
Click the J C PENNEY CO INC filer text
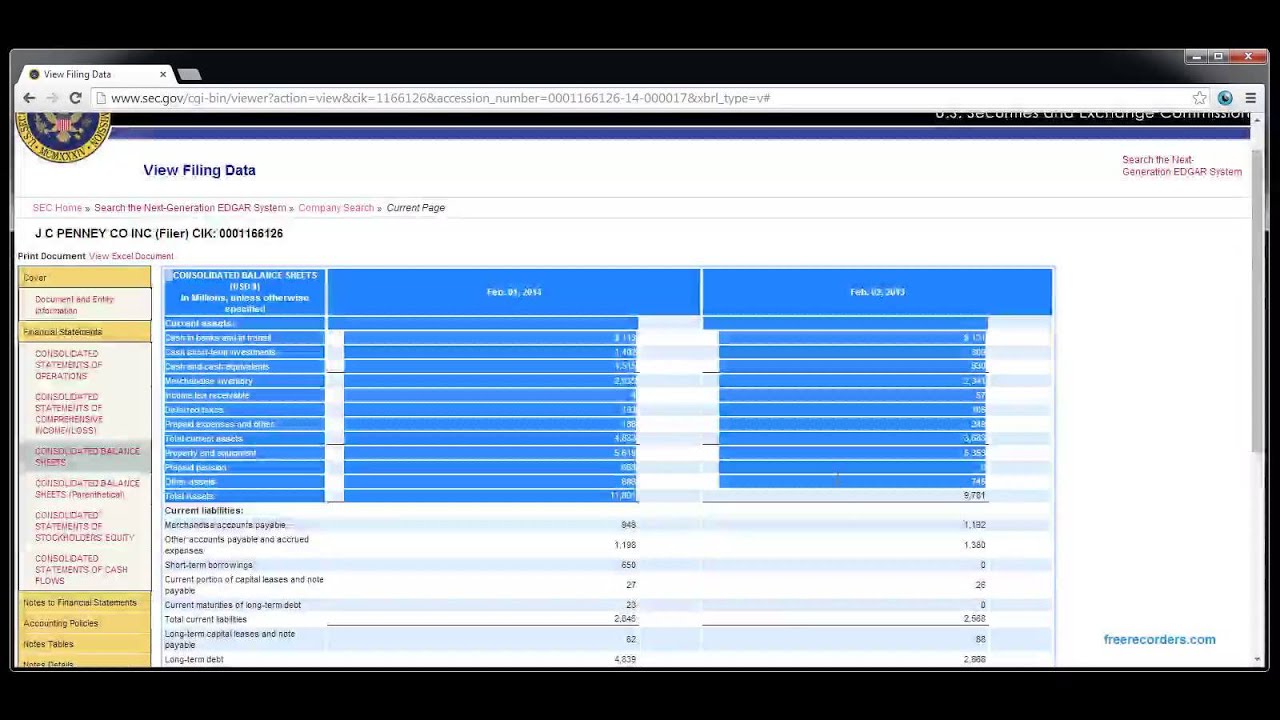pos(159,233)
